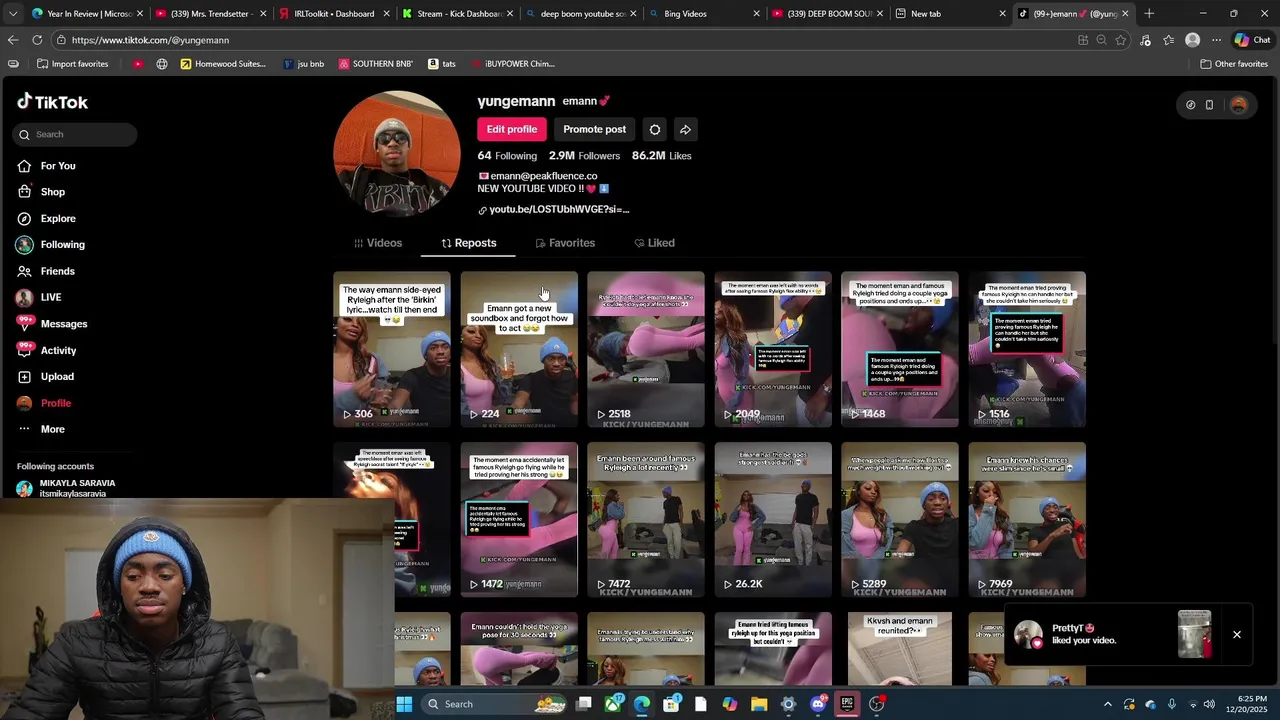Open profile settings gear icon
The width and height of the screenshot is (1280, 720).
[x=655, y=129]
